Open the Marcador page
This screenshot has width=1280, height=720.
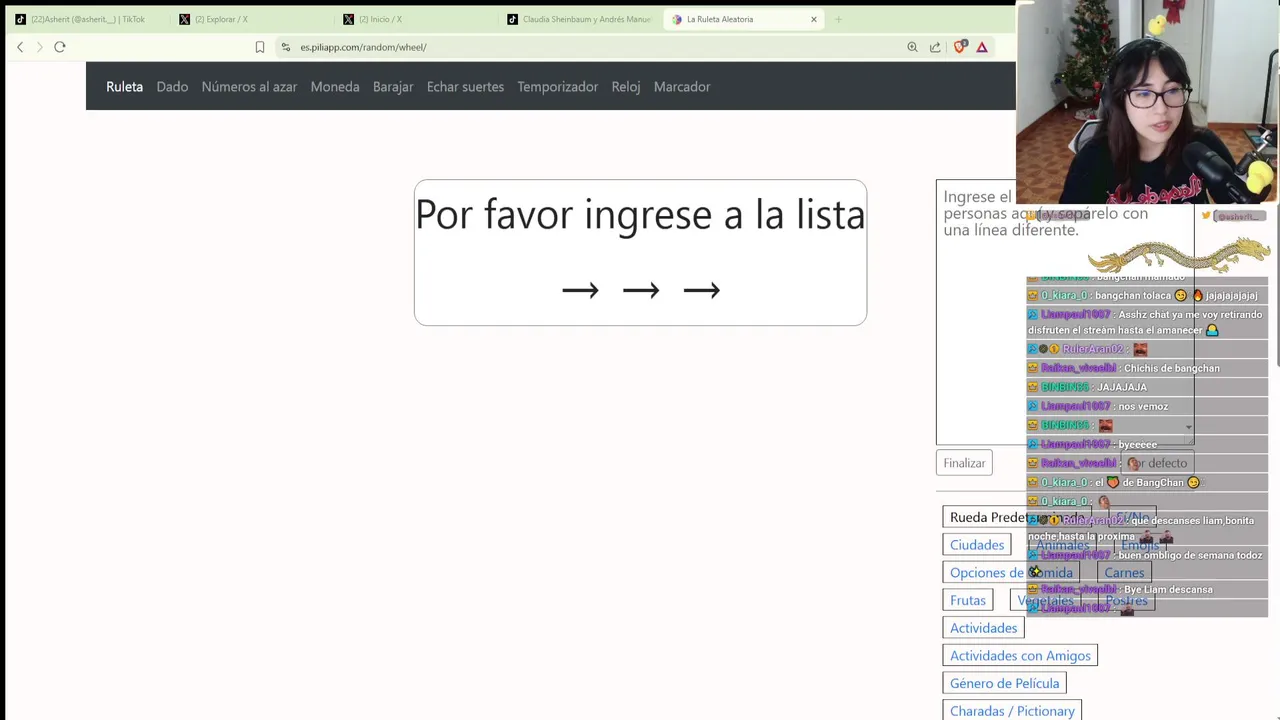pyautogui.click(x=682, y=87)
